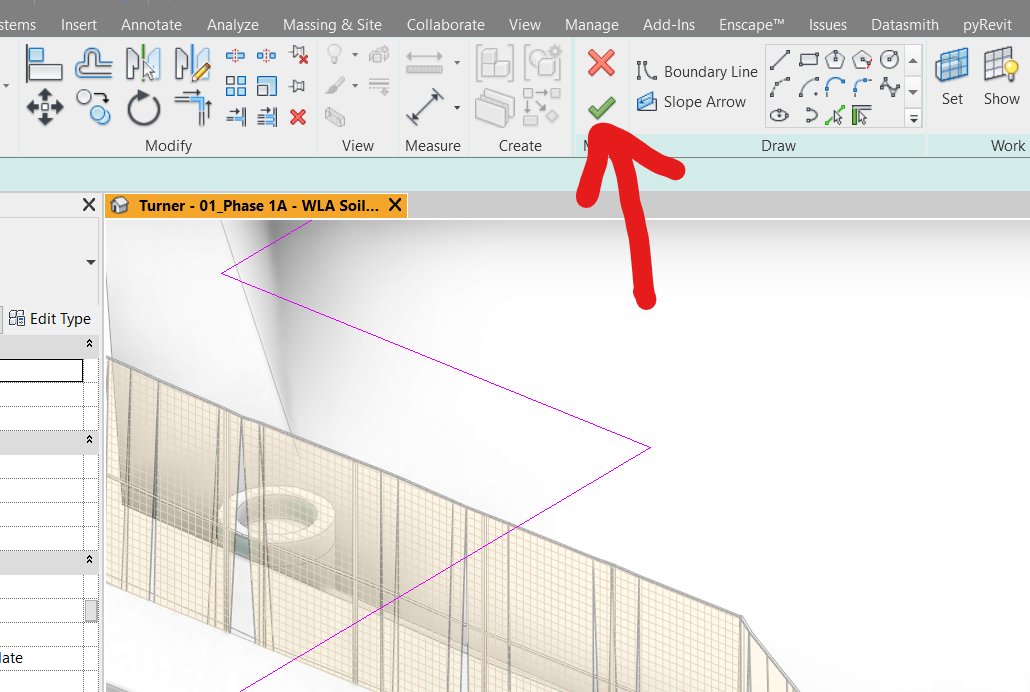
Task: Select the Array tool
Action: click(x=235, y=86)
